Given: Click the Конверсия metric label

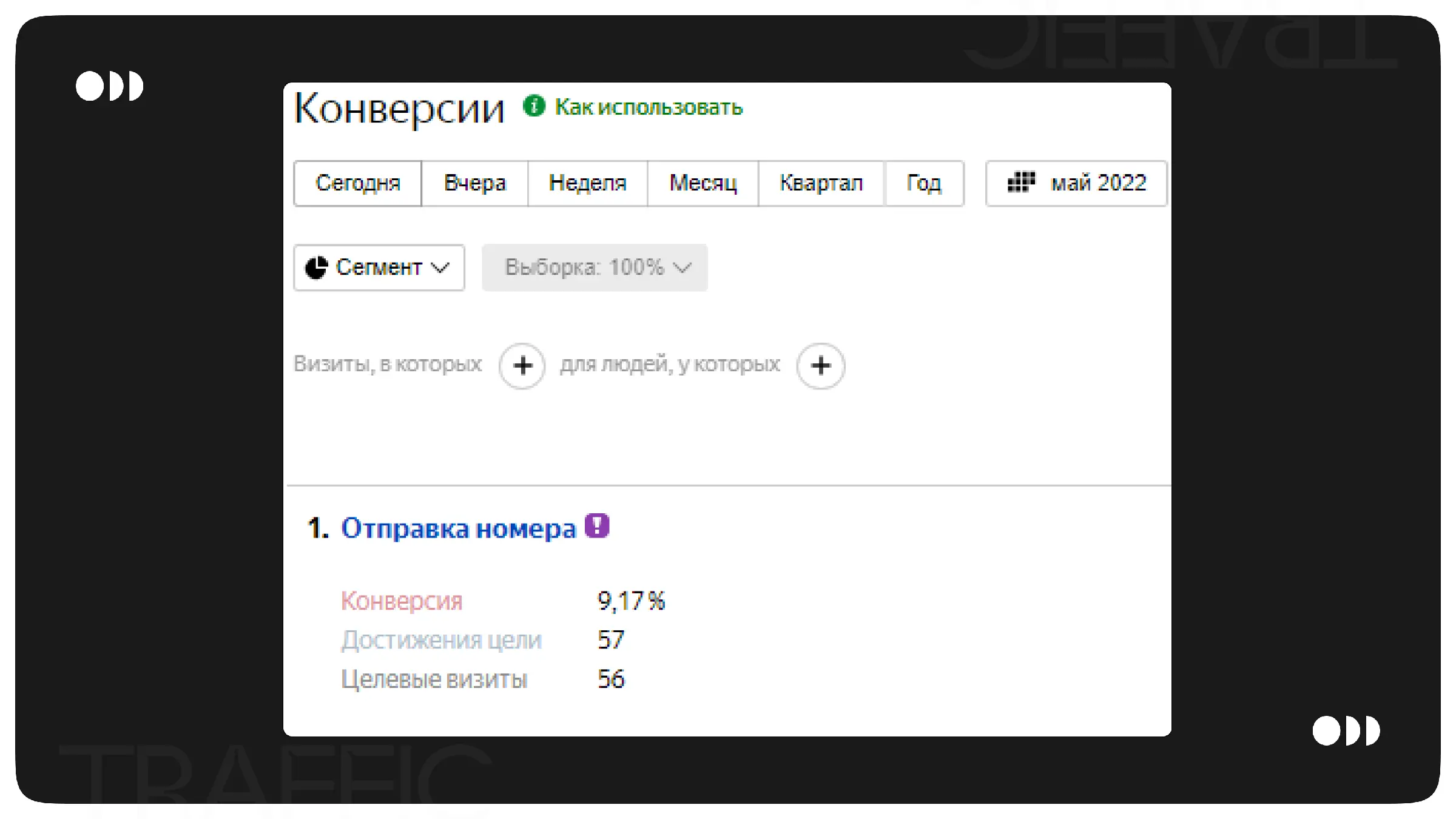Looking at the screenshot, I should [402, 601].
